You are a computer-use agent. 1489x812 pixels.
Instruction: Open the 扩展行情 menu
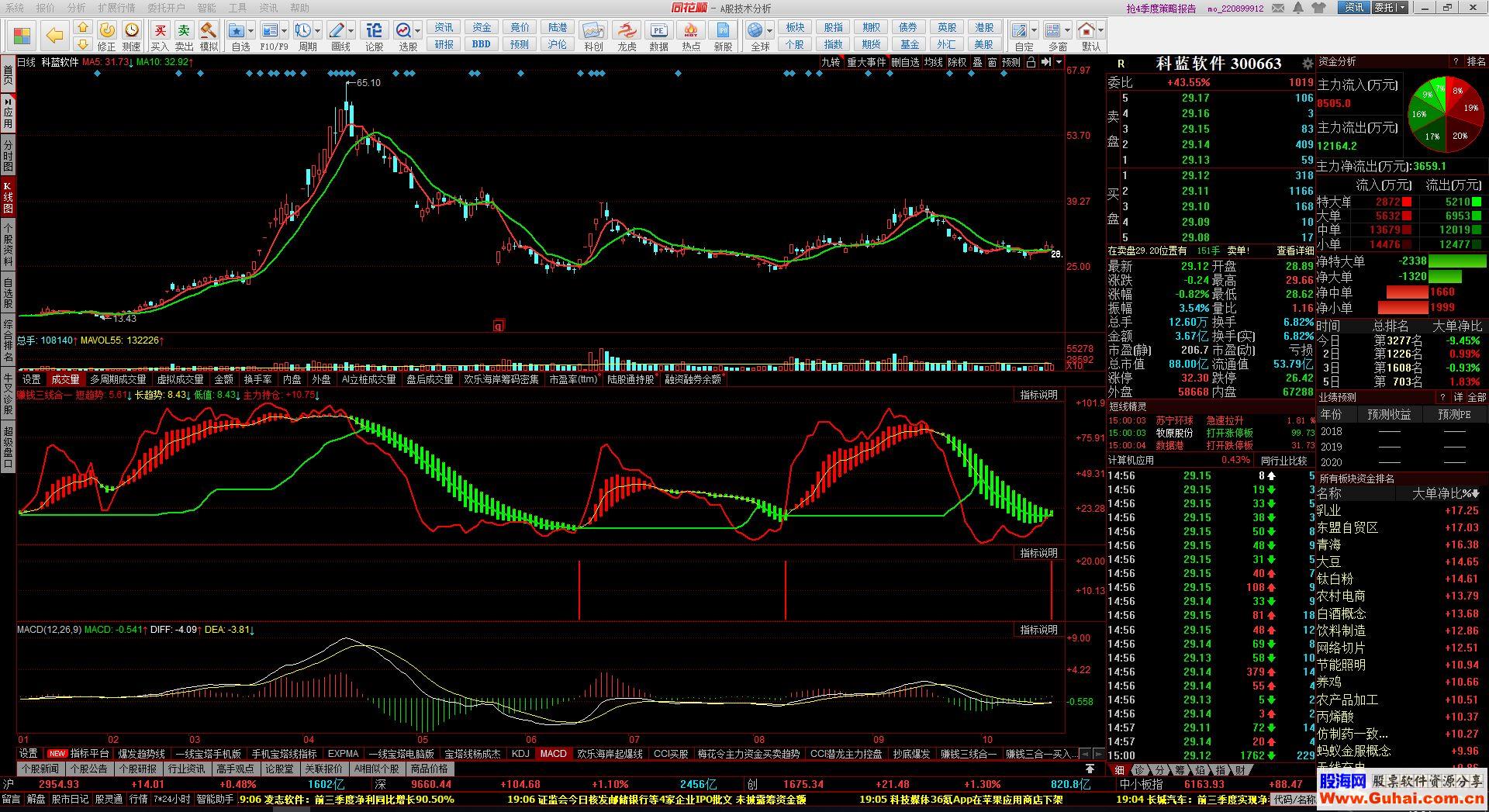click(x=116, y=8)
